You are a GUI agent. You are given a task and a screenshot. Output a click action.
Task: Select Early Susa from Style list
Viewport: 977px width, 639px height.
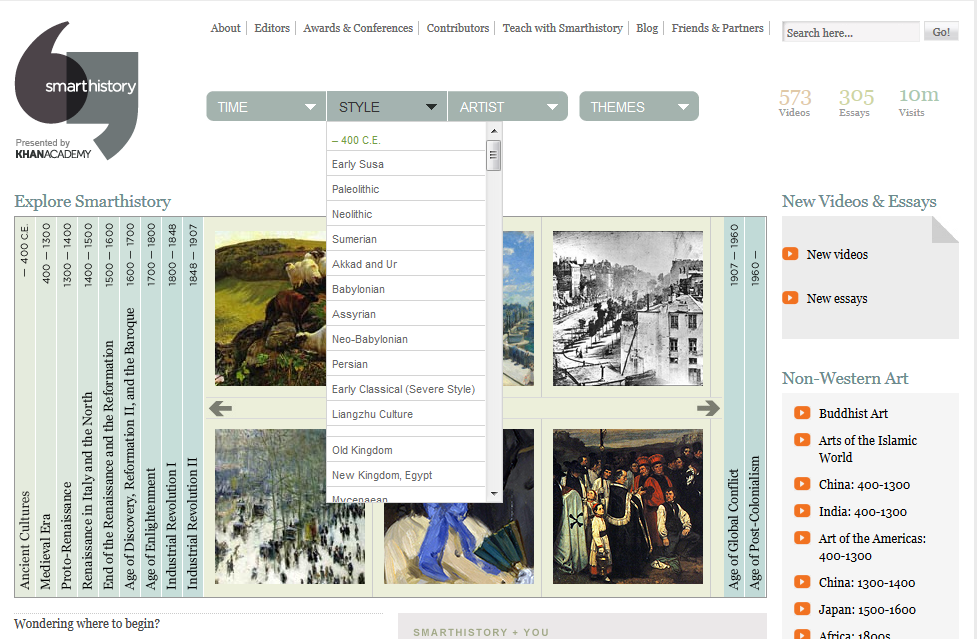click(406, 164)
